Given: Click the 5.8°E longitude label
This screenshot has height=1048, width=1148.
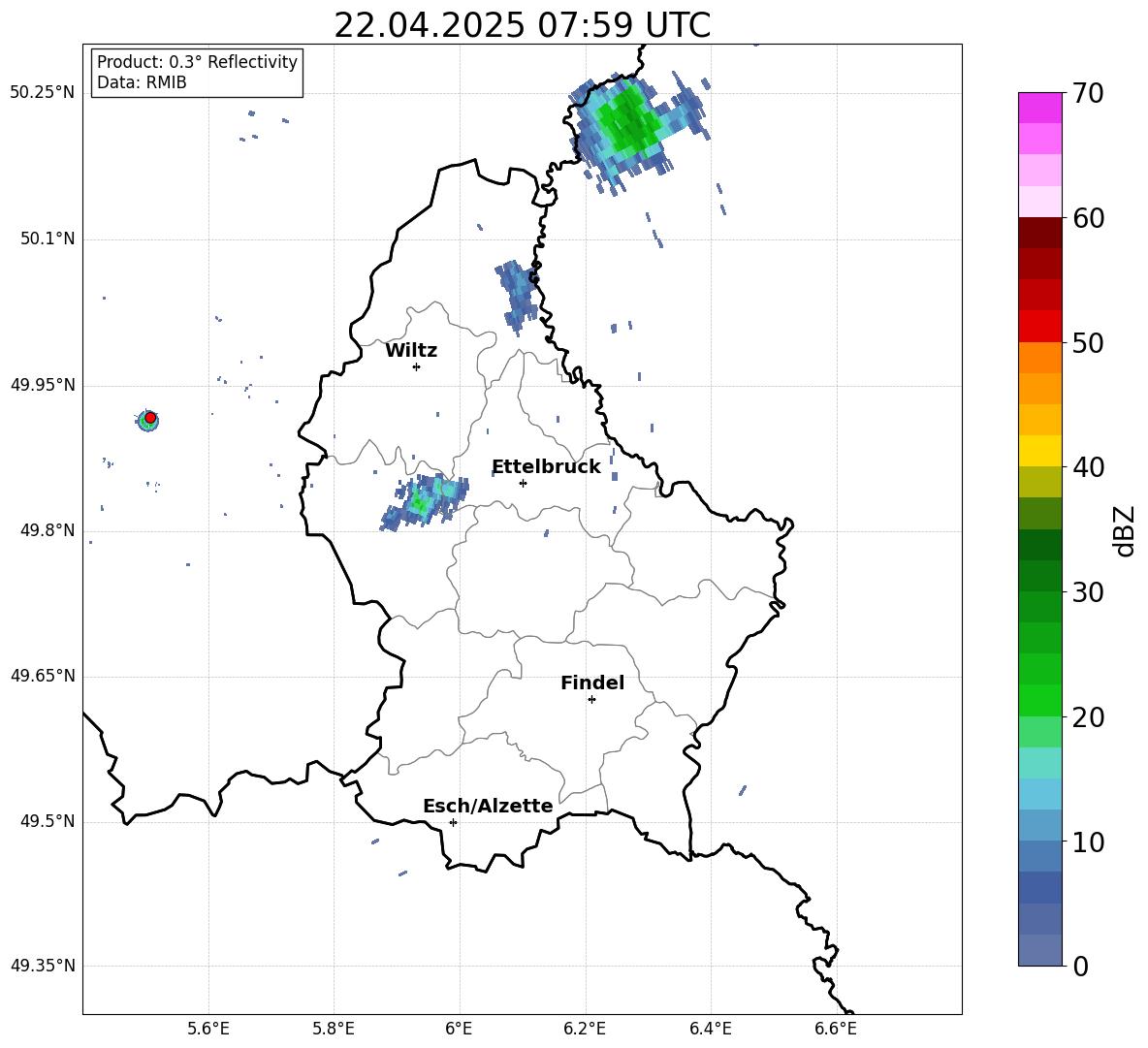Looking at the screenshot, I should point(334,1029).
